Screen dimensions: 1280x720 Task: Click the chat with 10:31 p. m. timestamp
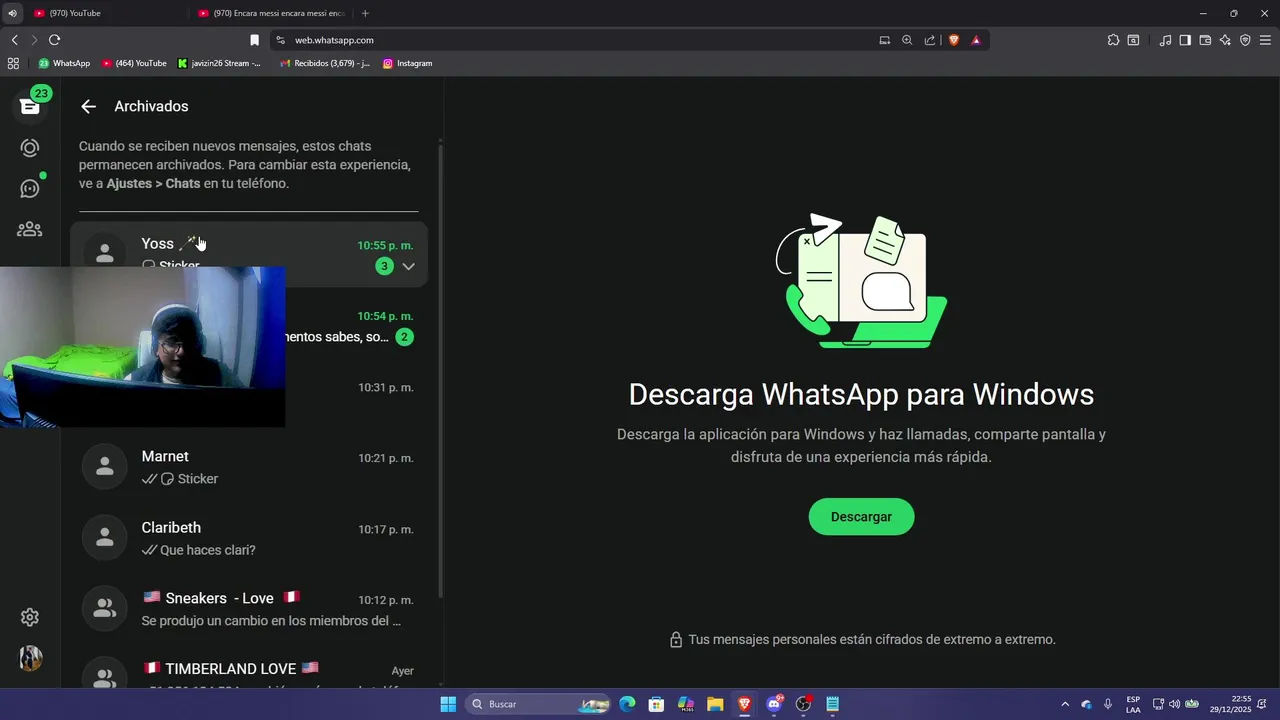pyautogui.click(x=356, y=396)
